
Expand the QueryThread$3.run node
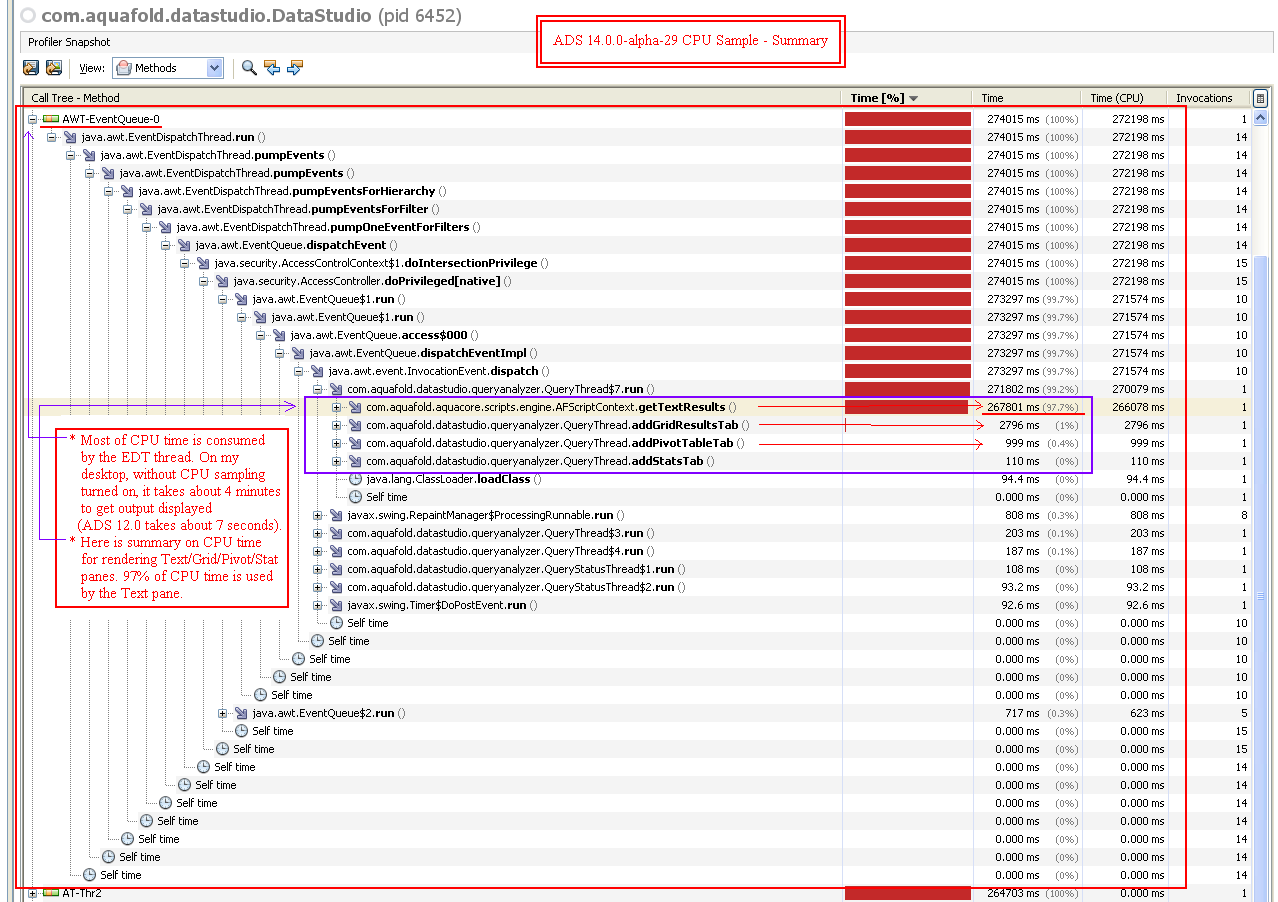[318, 533]
